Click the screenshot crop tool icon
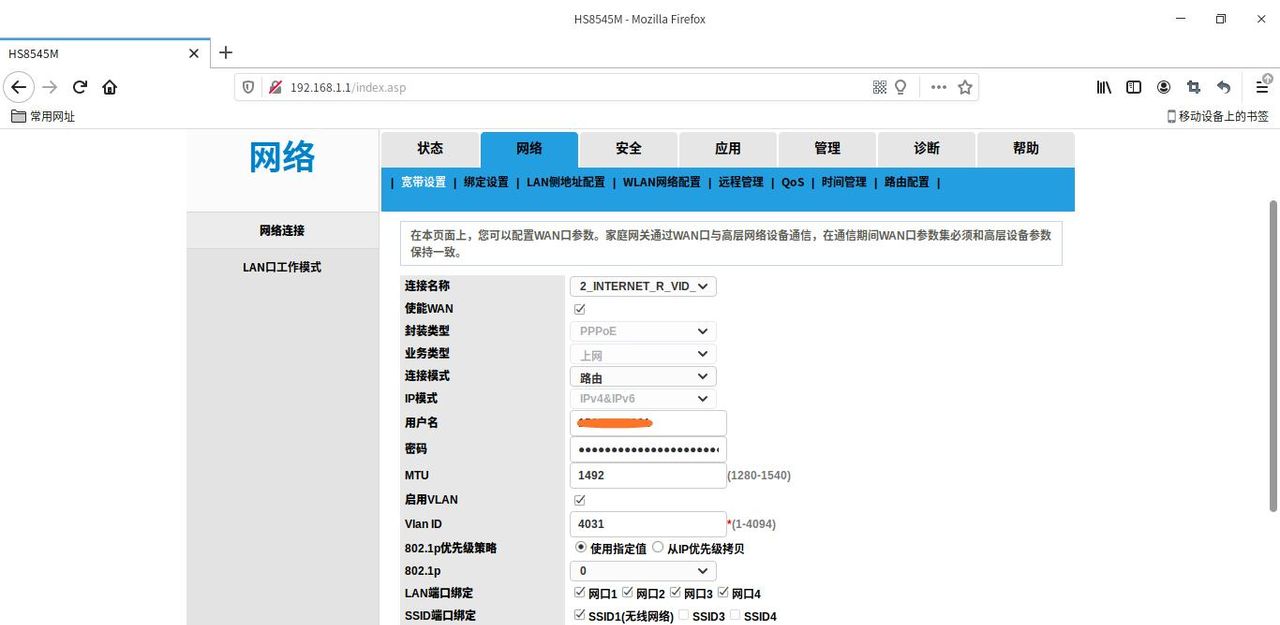 click(x=1194, y=87)
